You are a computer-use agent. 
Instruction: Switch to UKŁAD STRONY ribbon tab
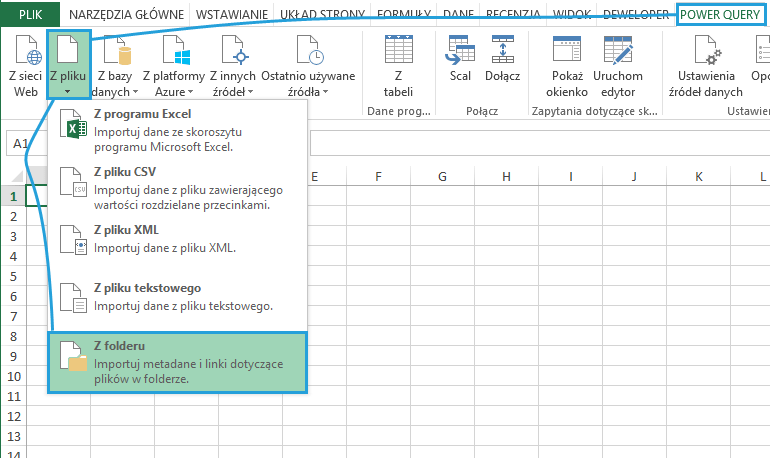click(322, 15)
